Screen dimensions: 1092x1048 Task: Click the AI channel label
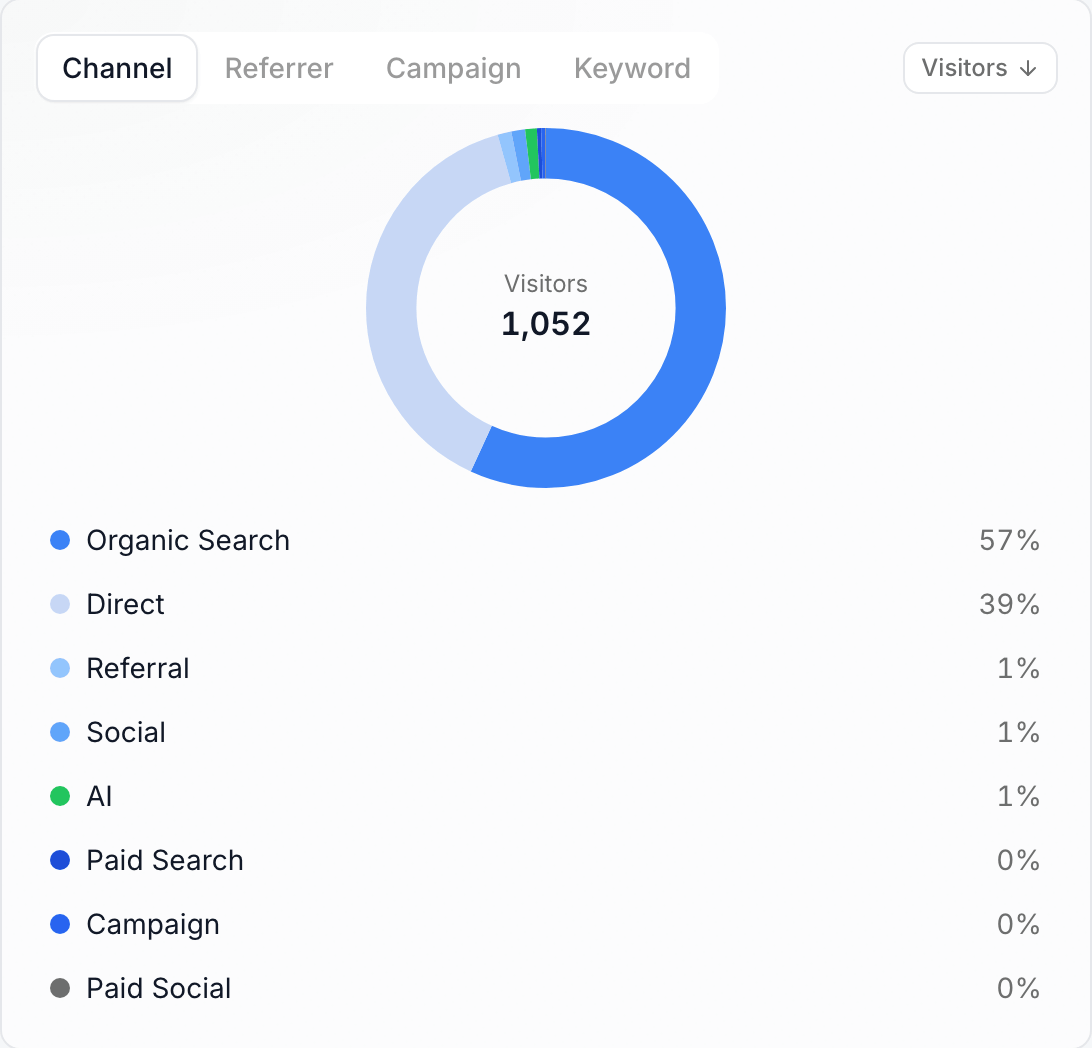point(99,796)
